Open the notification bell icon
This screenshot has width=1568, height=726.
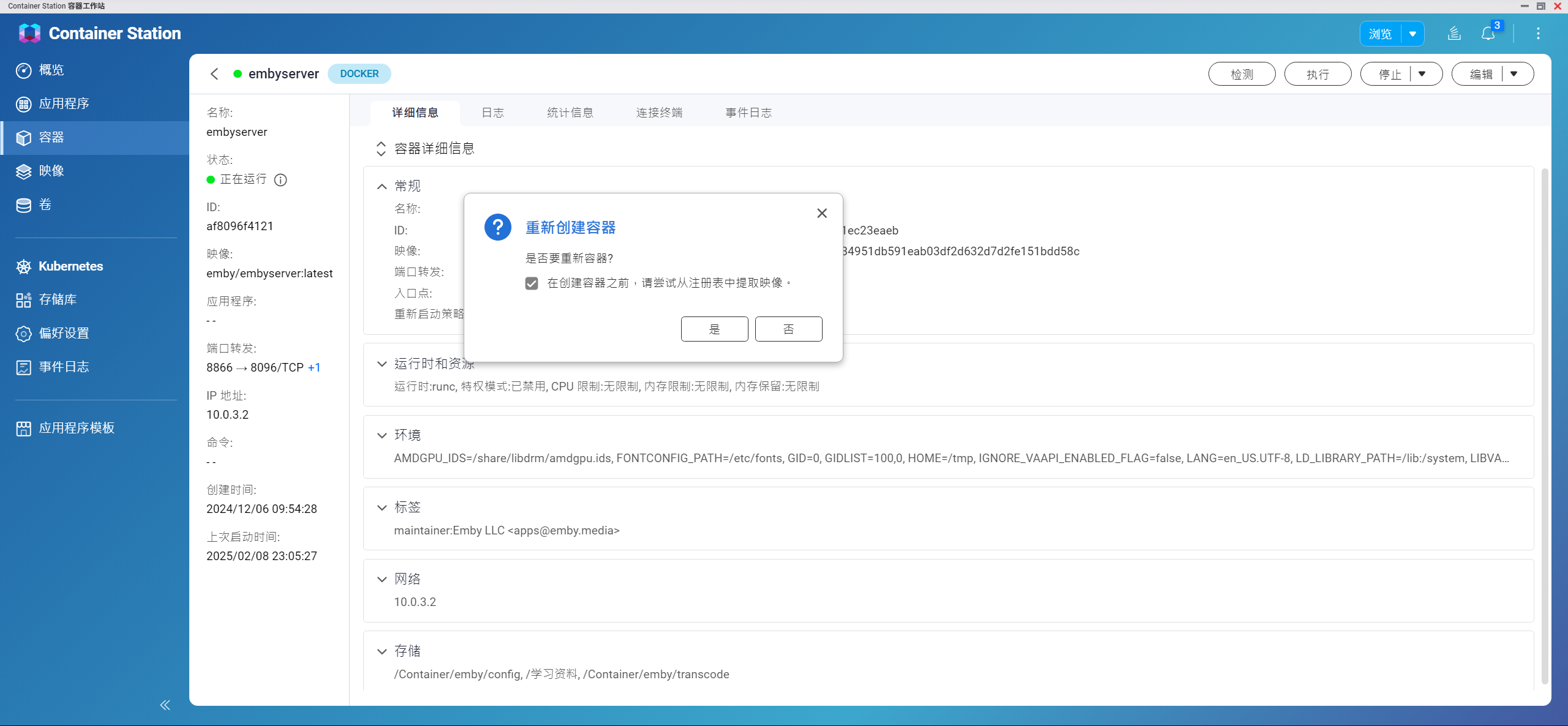[x=1488, y=34]
